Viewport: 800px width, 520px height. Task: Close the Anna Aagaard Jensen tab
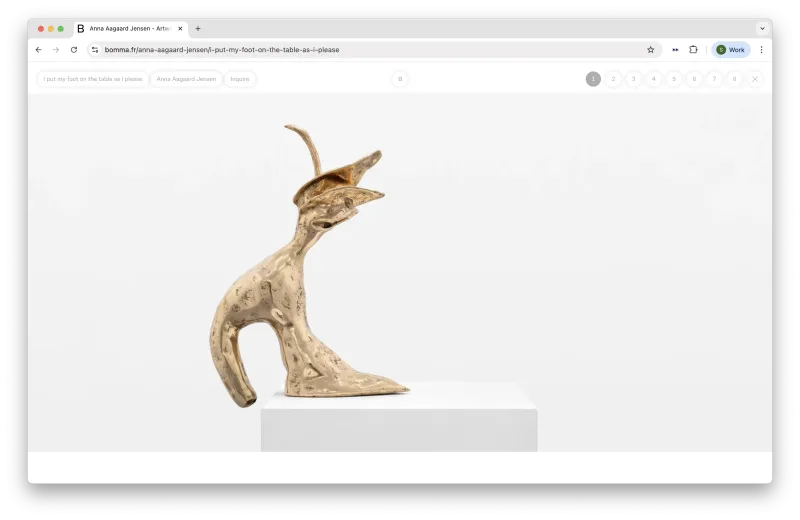[x=180, y=29]
